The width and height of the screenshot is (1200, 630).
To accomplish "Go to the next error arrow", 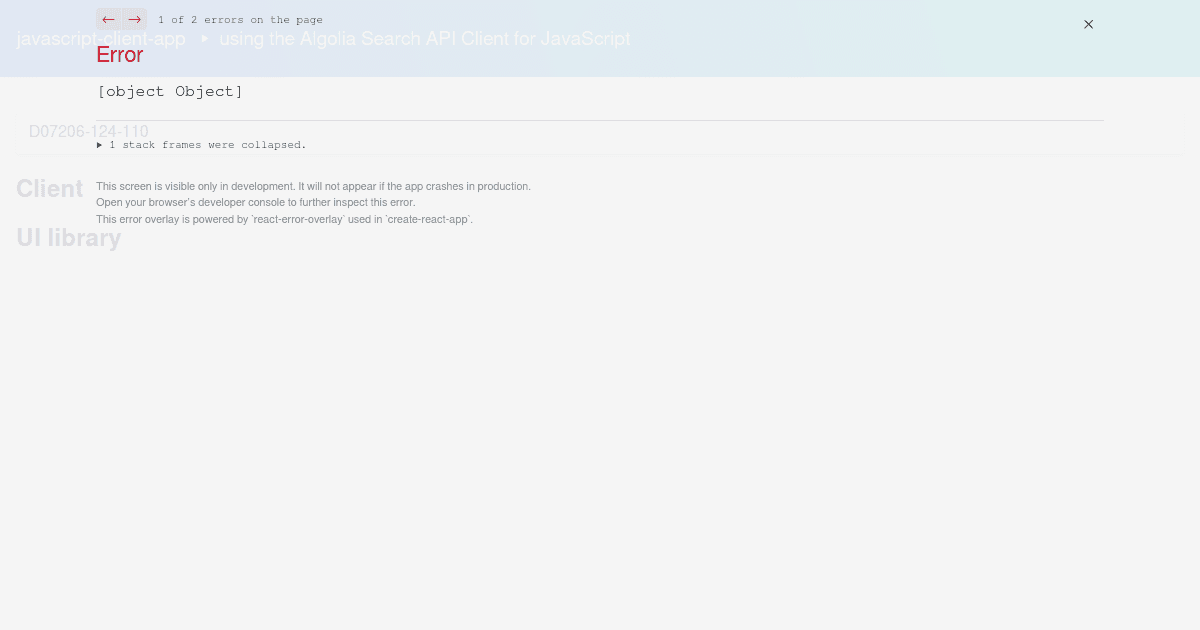I will tap(135, 19).
